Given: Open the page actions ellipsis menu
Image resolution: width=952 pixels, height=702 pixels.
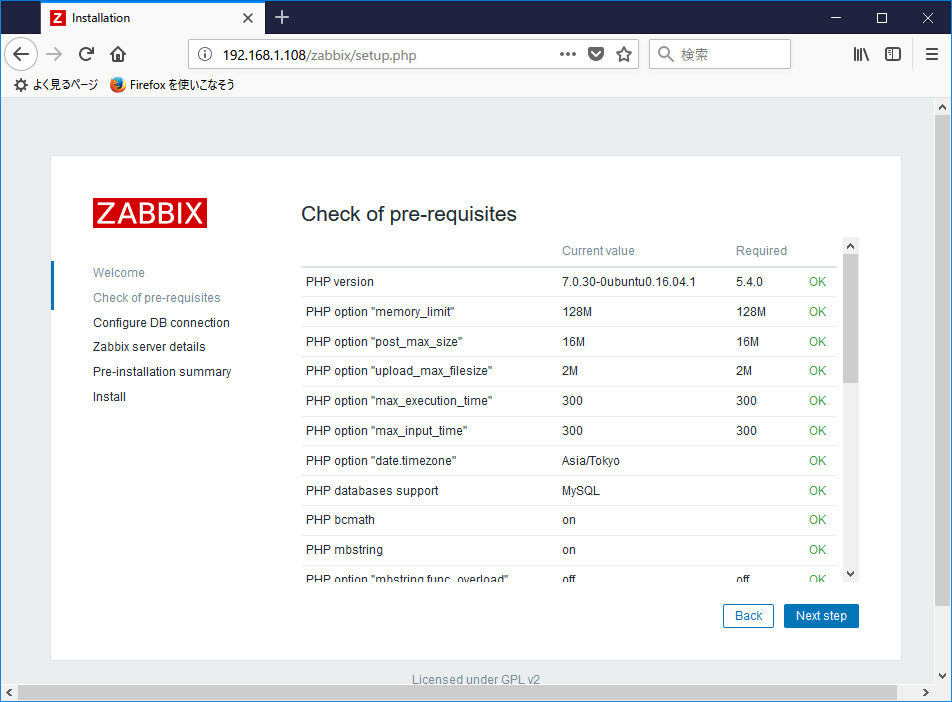Looking at the screenshot, I should coord(567,54).
